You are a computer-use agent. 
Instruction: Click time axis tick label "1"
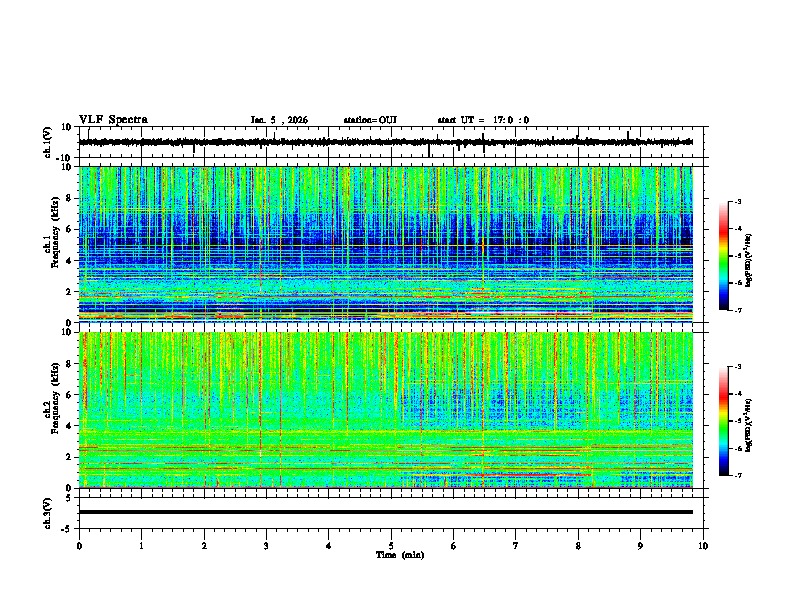point(142,546)
